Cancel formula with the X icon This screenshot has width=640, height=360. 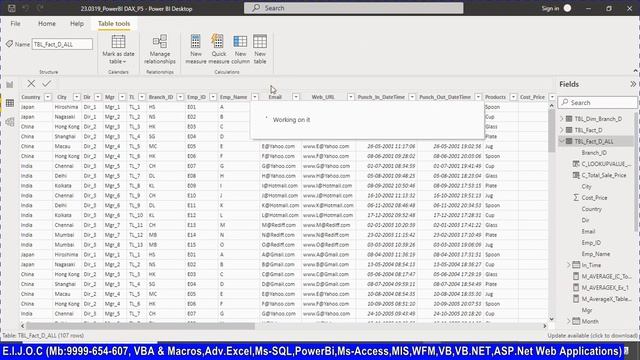(31, 84)
